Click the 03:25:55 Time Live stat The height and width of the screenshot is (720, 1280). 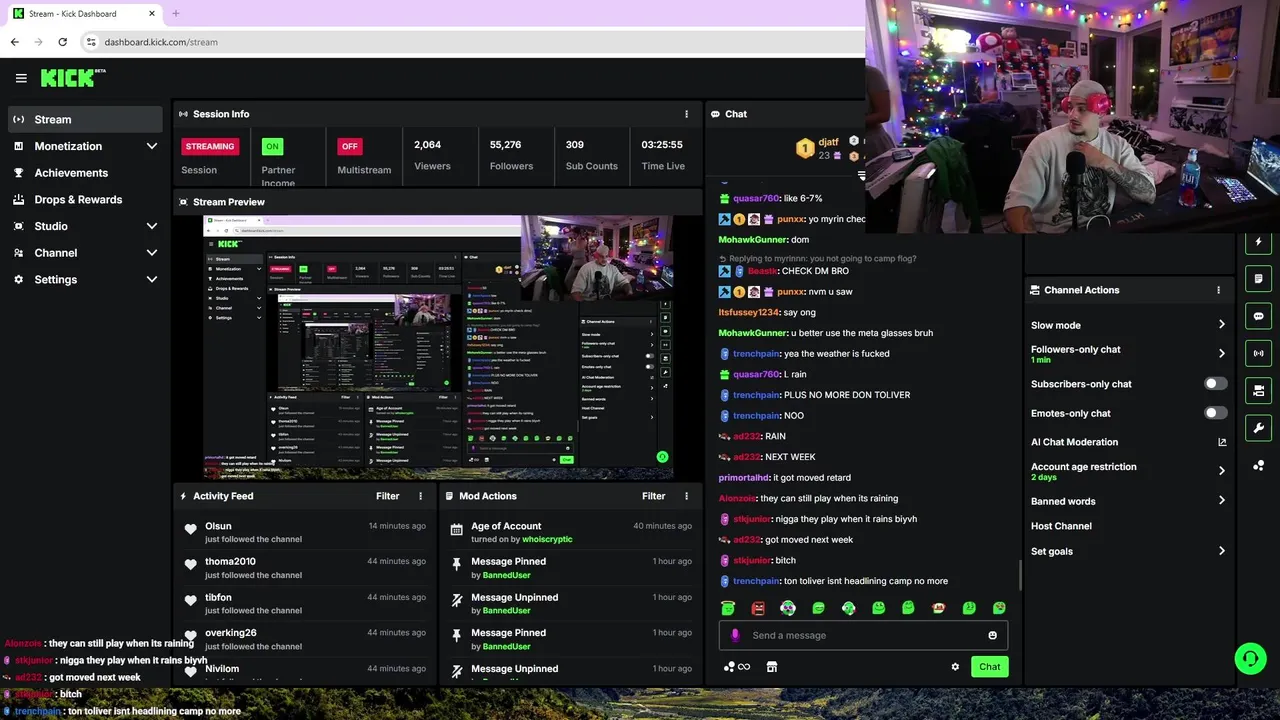click(663, 155)
